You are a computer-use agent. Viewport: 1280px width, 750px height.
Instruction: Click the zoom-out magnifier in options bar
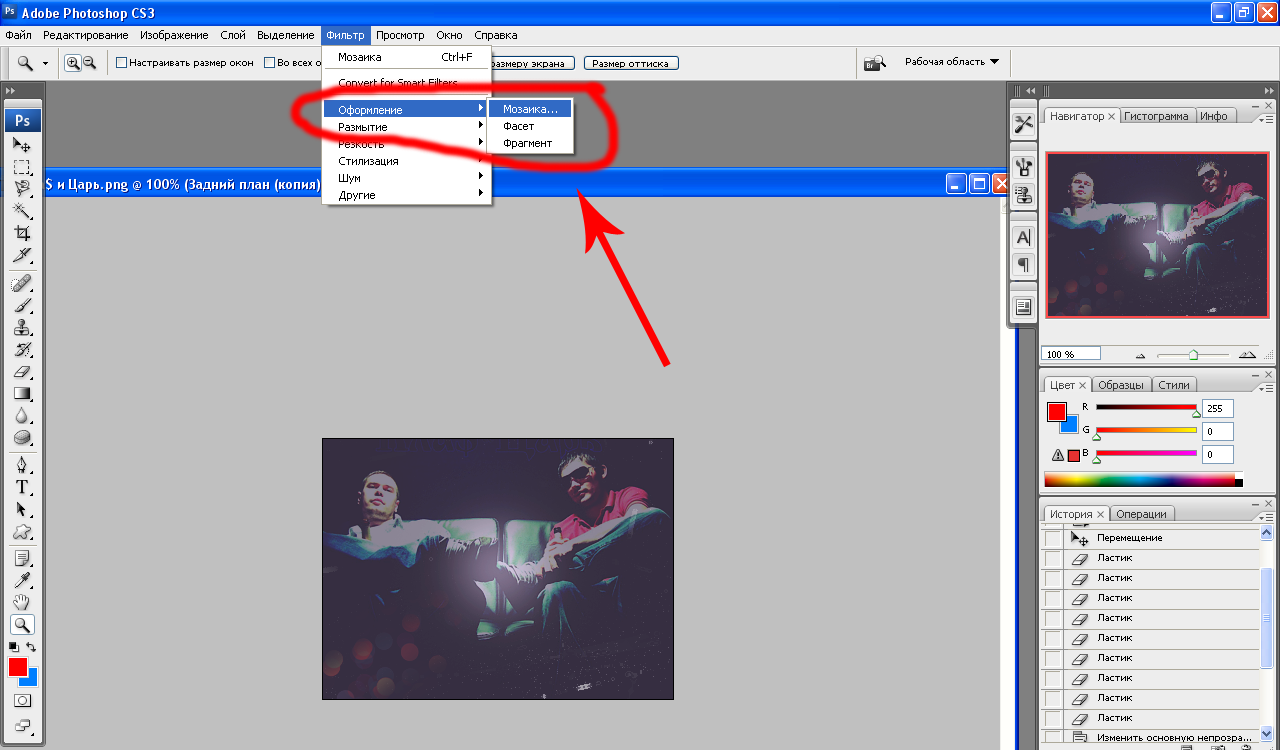[89, 63]
